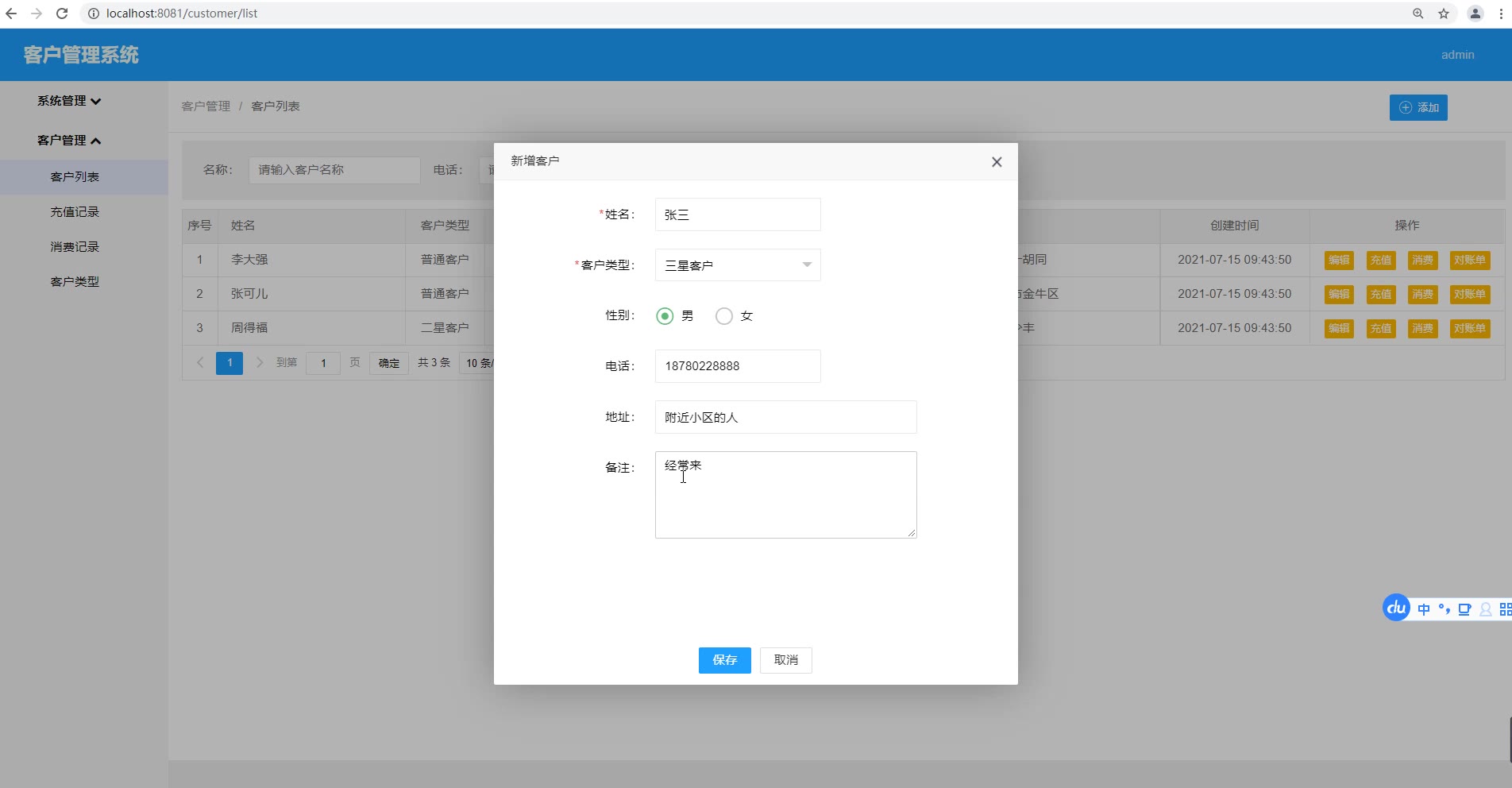Click the 添加 button to add a customer
This screenshot has width=1512, height=788.
click(x=1418, y=107)
